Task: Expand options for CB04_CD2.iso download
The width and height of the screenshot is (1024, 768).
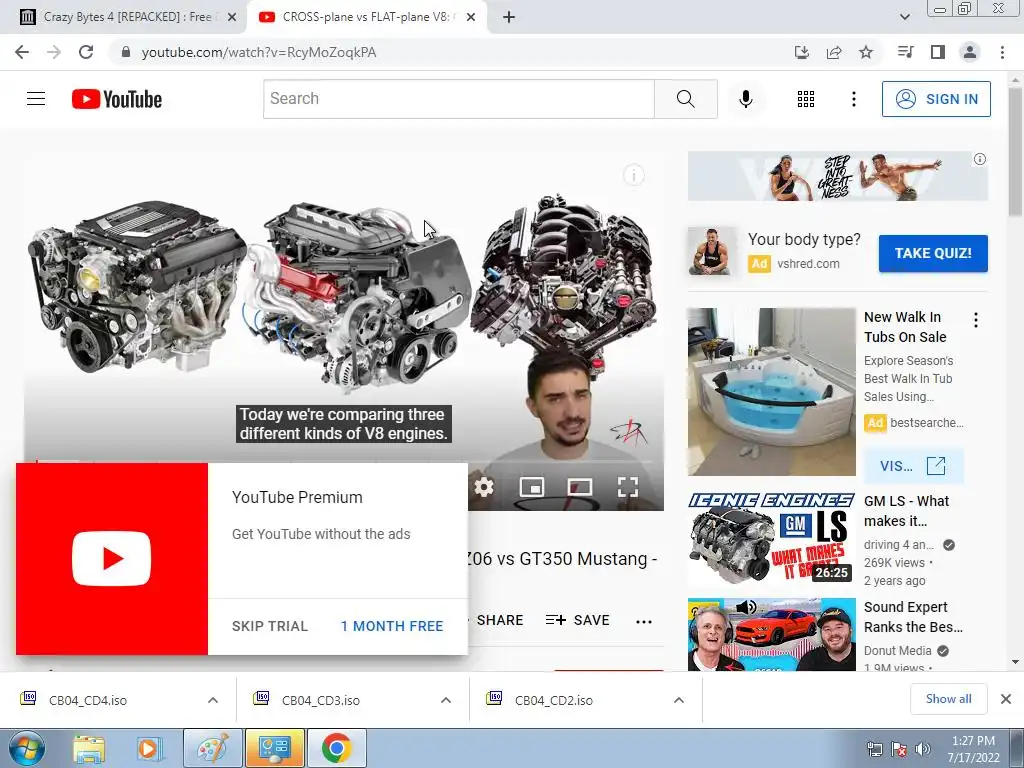Action: pyautogui.click(x=679, y=700)
